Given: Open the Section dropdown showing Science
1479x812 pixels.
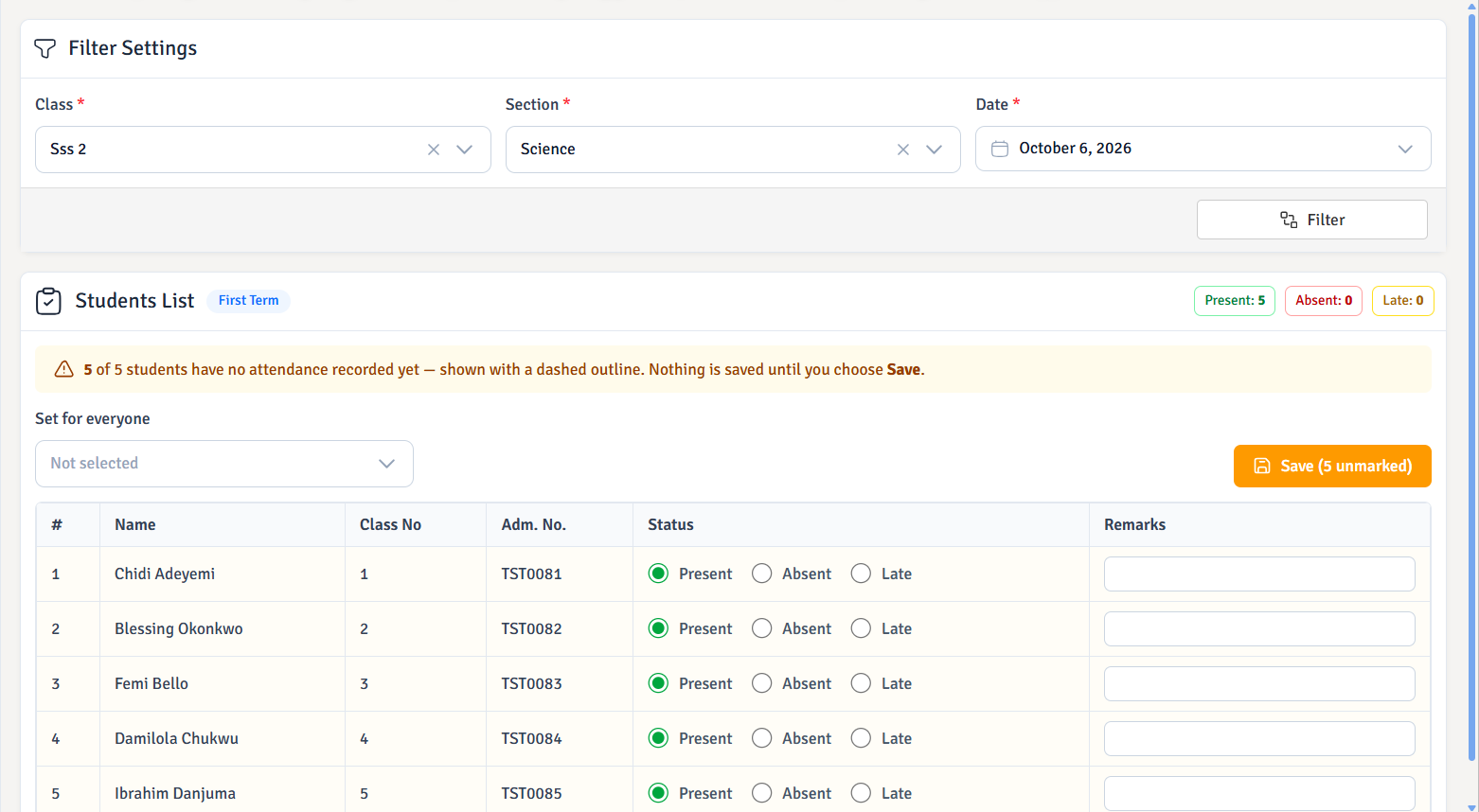Looking at the screenshot, I should pyautogui.click(x=733, y=150).
